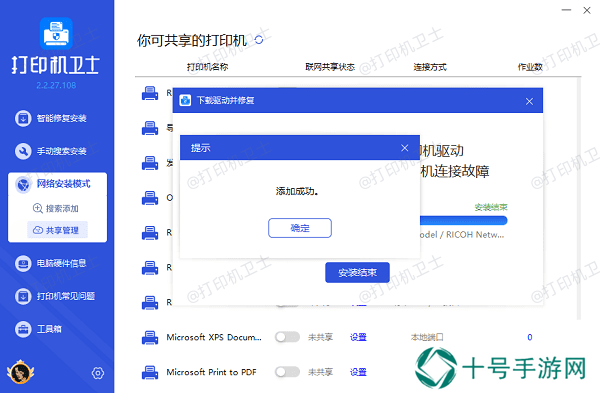This screenshot has width=600, height=393.
Task: Click 确定 in the 提示 dialog
Action: tap(300, 228)
